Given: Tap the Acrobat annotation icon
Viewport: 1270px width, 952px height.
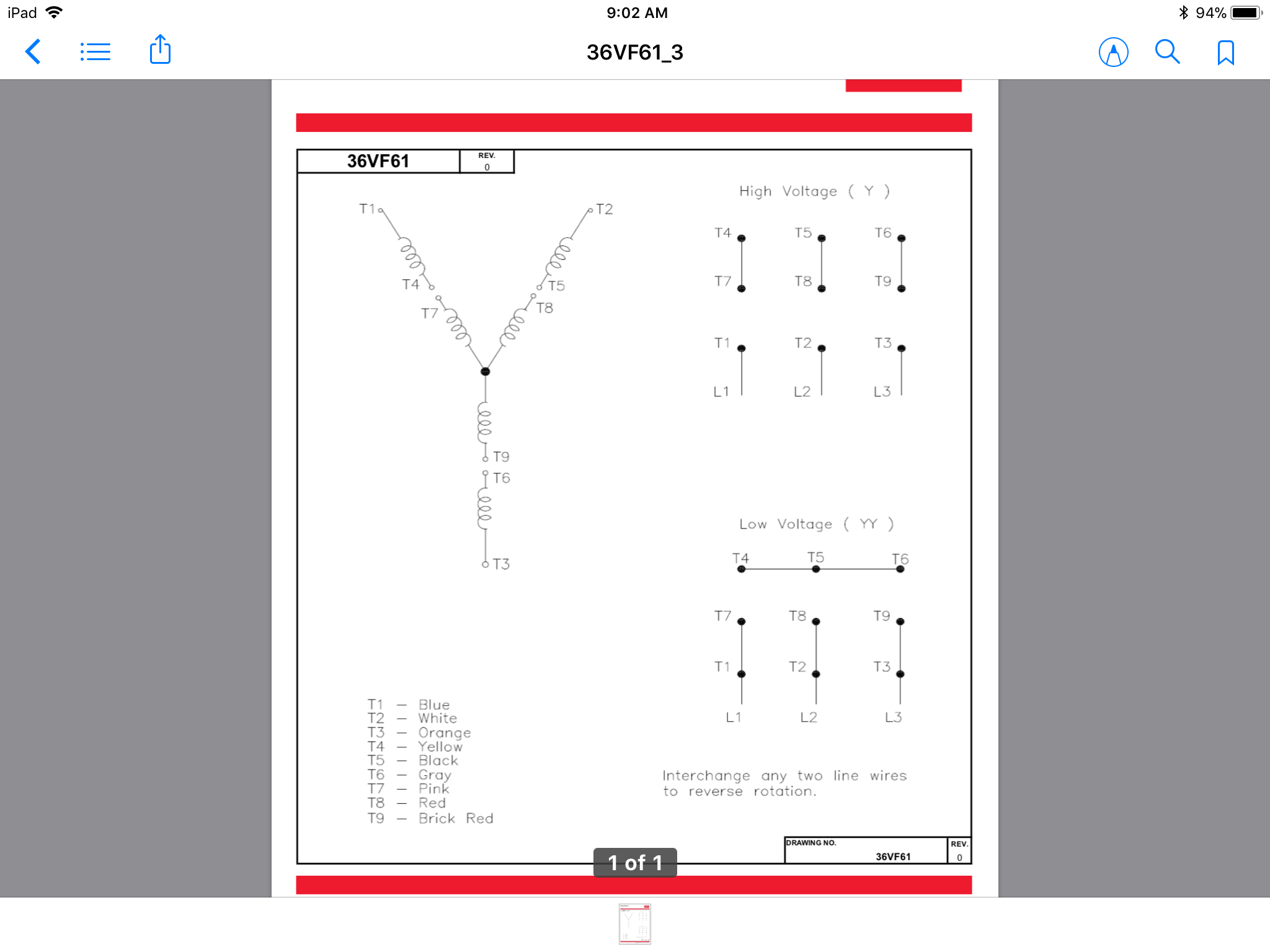Looking at the screenshot, I should [x=1113, y=51].
